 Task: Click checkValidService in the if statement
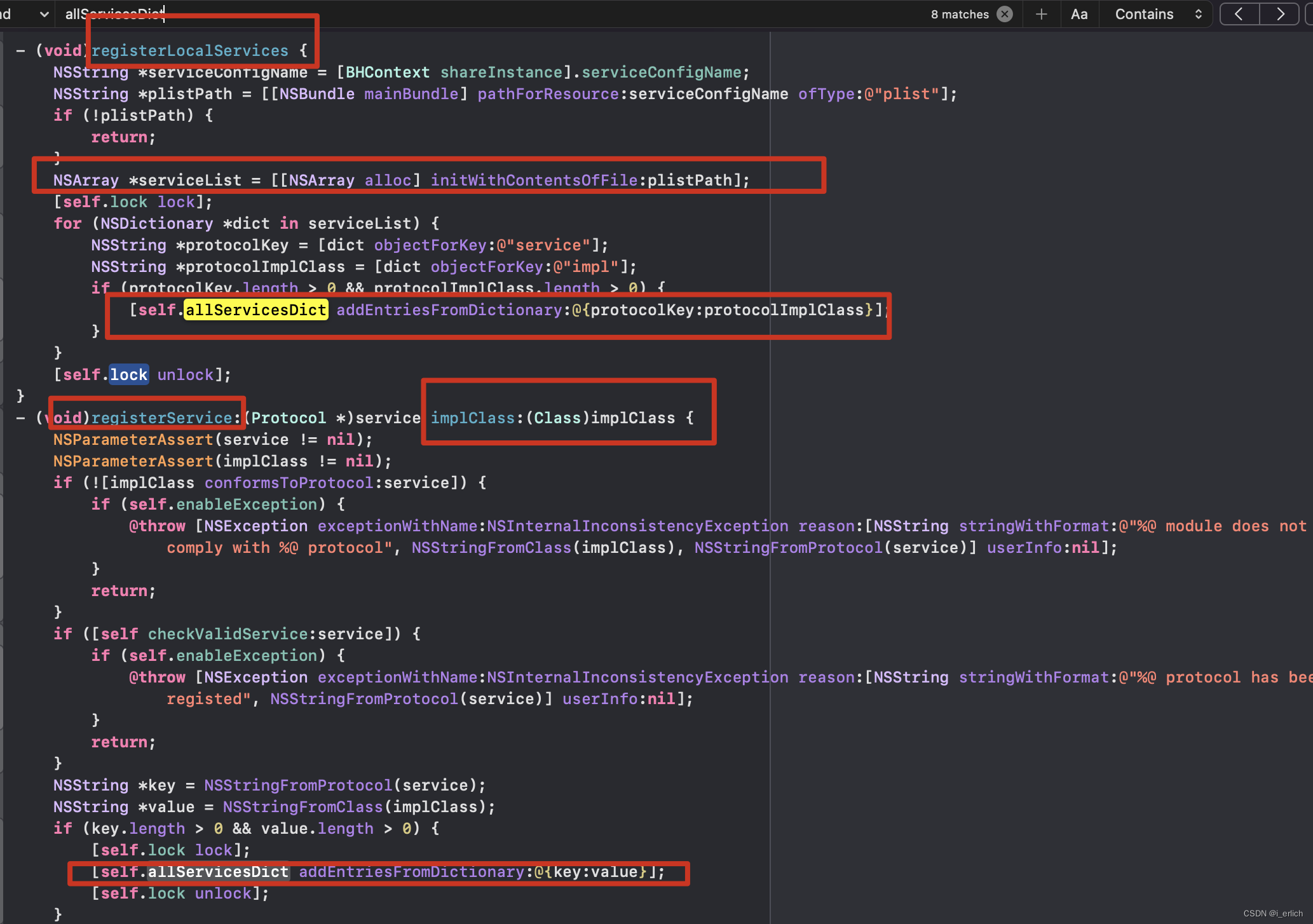pyautogui.click(x=228, y=634)
